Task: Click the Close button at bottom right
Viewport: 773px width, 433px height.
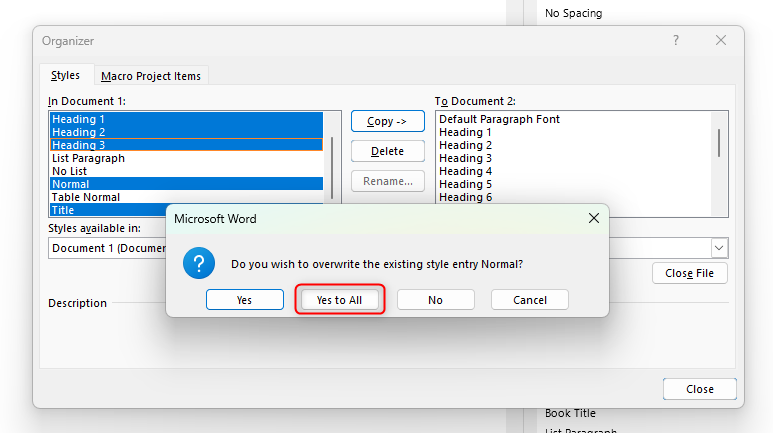Action: click(x=699, y=389)
